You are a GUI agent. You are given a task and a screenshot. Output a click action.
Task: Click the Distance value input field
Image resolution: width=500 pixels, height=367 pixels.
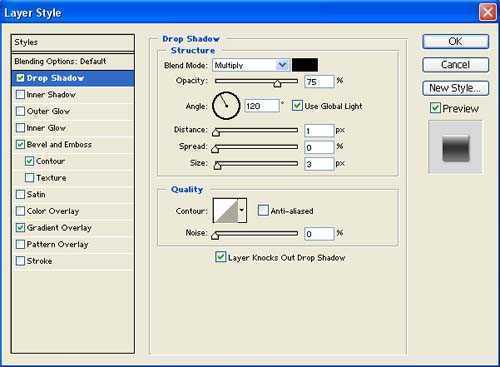319,131
